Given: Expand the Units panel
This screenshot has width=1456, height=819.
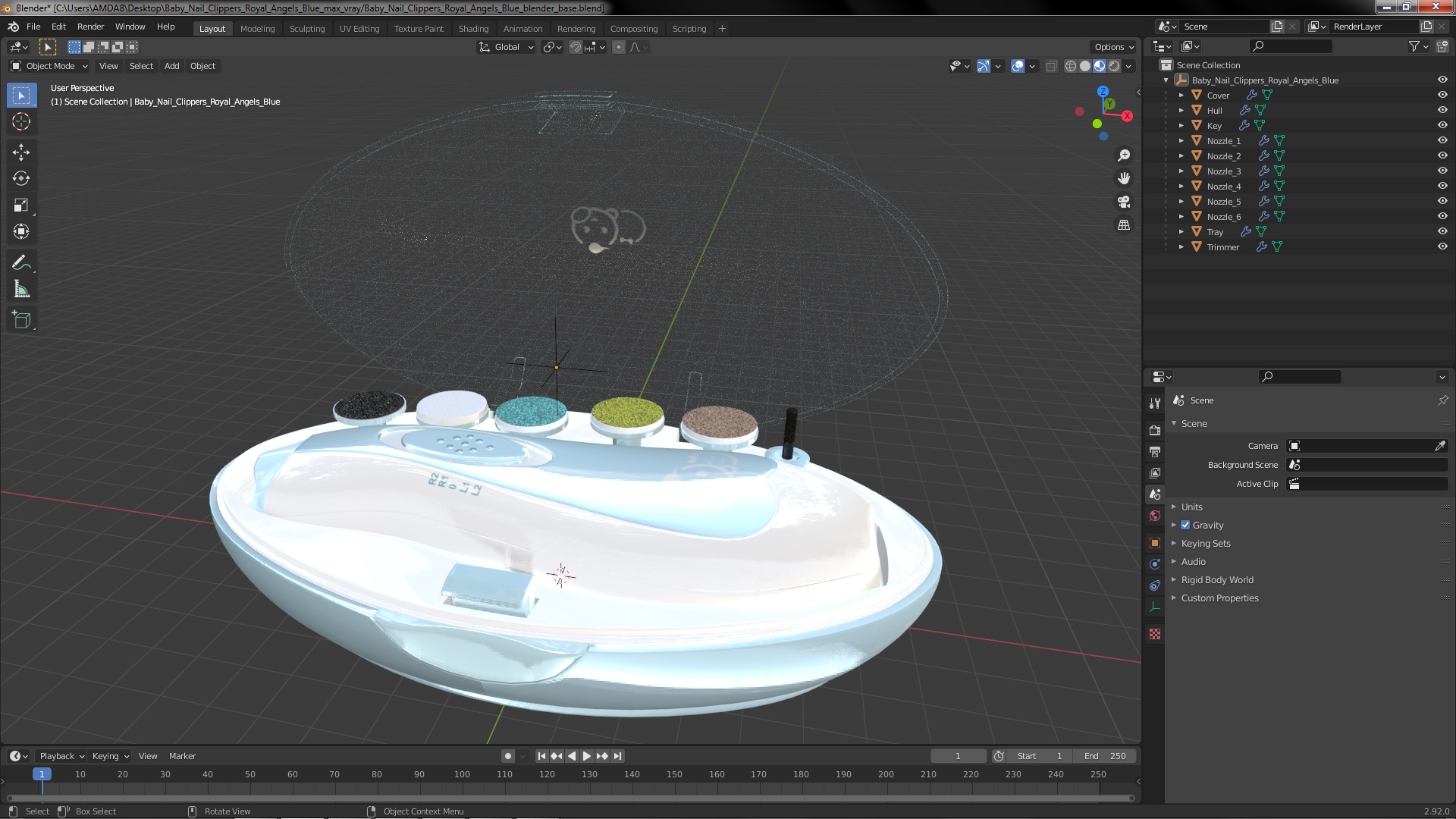Looking at the screenshot, I should click(1191, 507).
